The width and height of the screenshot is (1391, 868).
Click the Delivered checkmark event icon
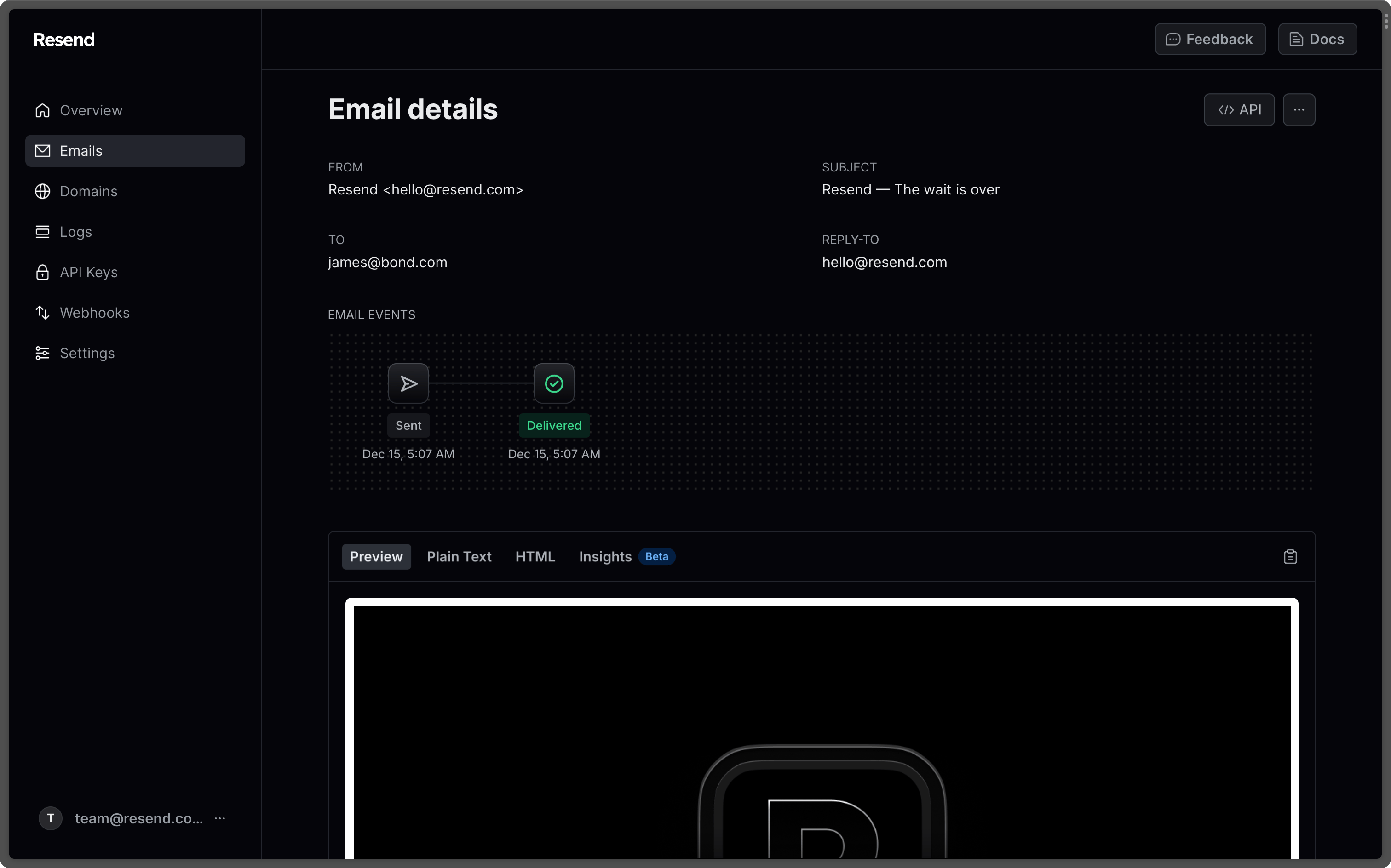click(554, 383)
